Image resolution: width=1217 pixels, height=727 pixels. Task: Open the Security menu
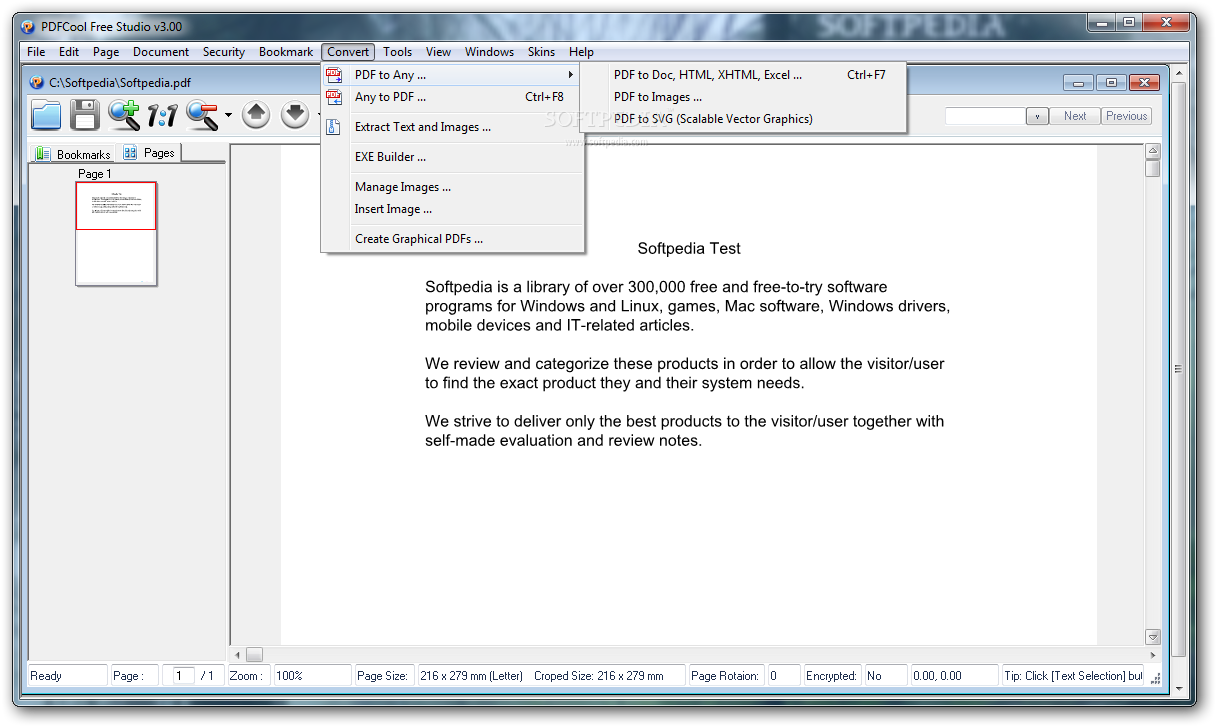coord(224,52)
